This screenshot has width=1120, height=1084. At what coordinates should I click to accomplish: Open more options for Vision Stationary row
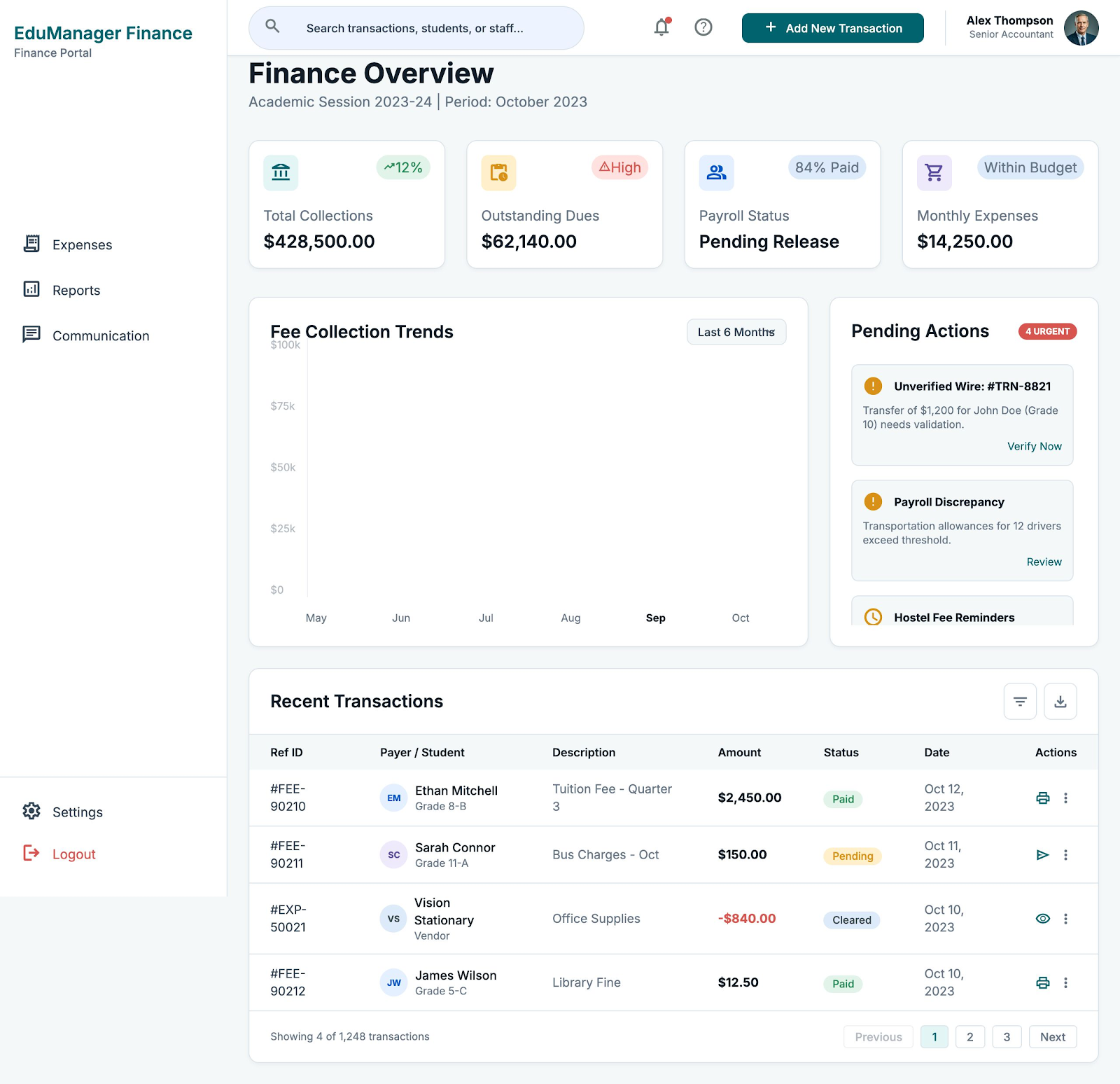[1065, 918]
